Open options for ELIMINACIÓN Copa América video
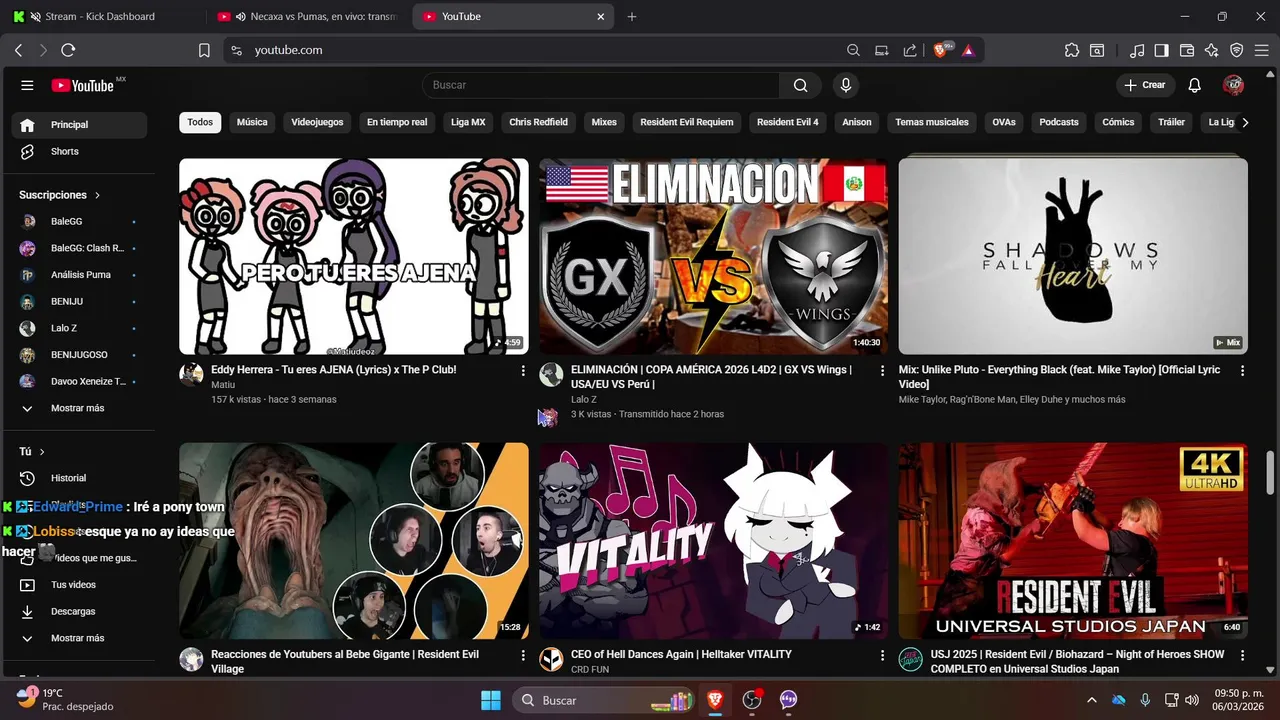The width and height of the screenshot is (1280, 720). point(882,370)
